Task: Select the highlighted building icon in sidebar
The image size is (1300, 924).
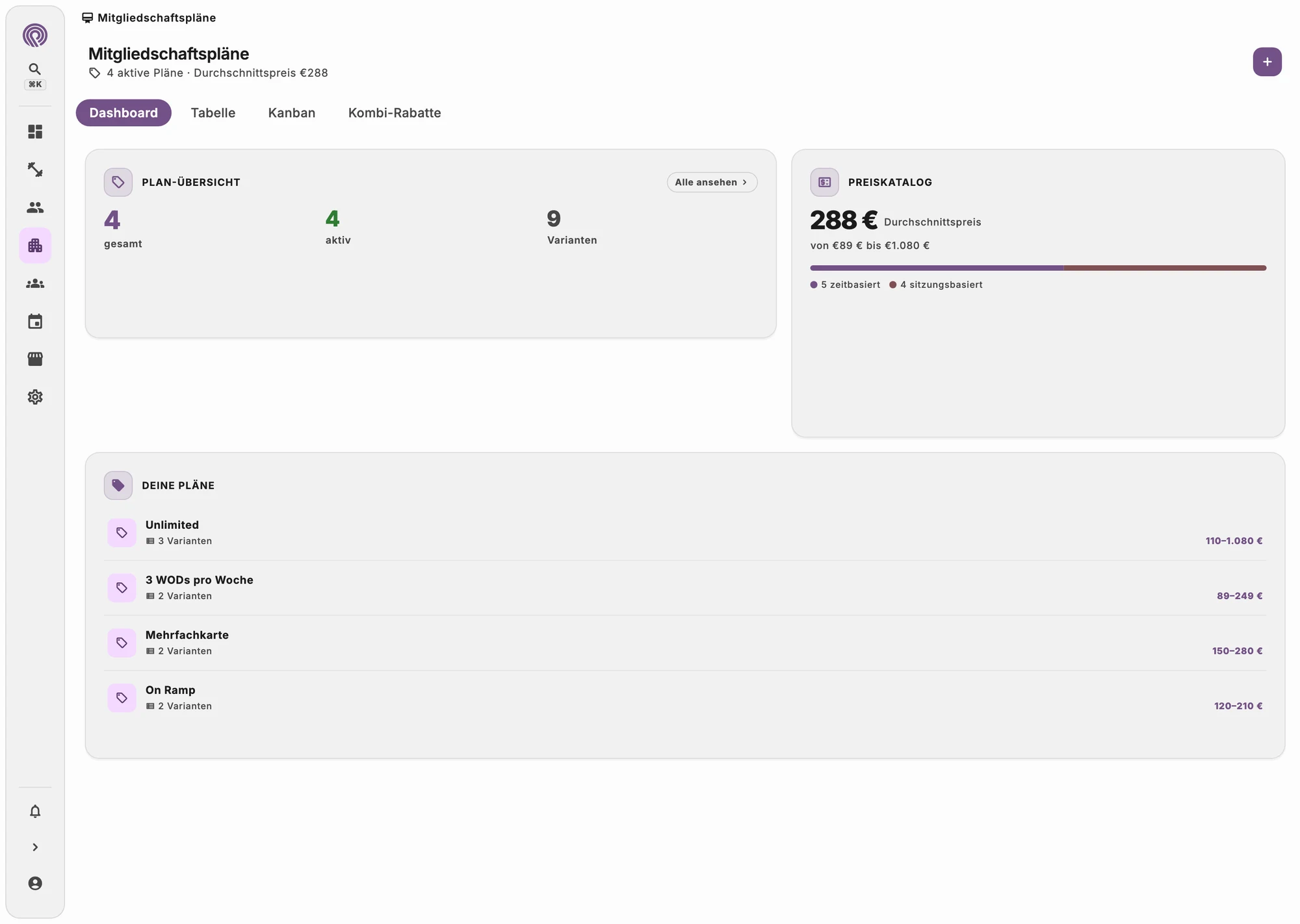Action: point(35,246)
